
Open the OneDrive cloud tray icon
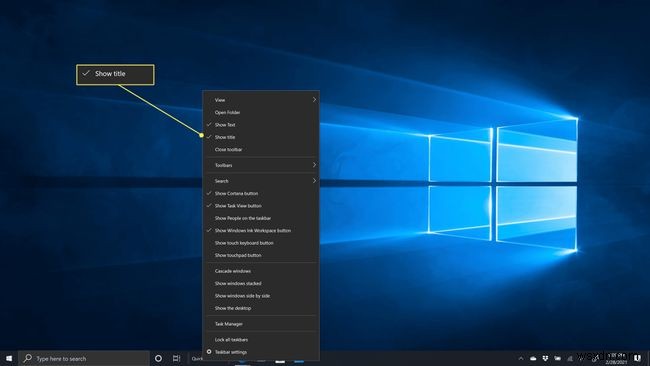point(533,359)
